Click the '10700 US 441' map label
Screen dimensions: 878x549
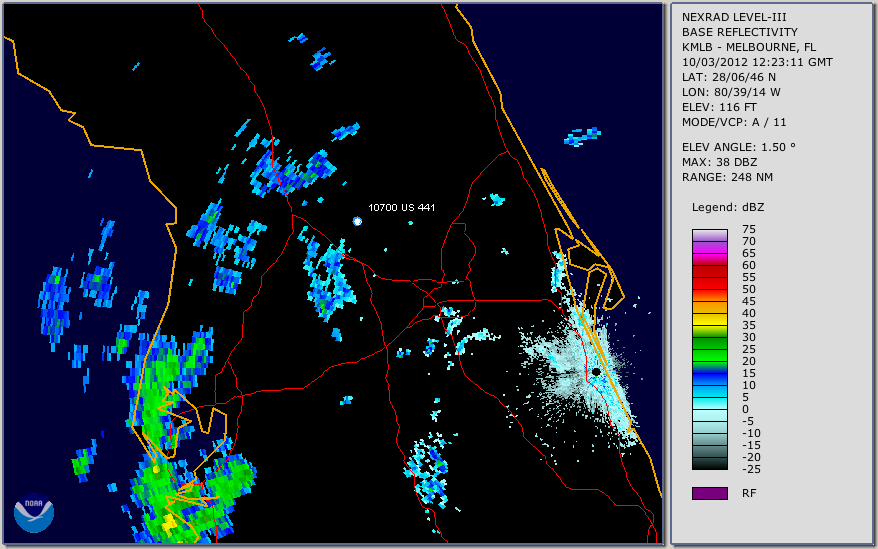[401, 207]
